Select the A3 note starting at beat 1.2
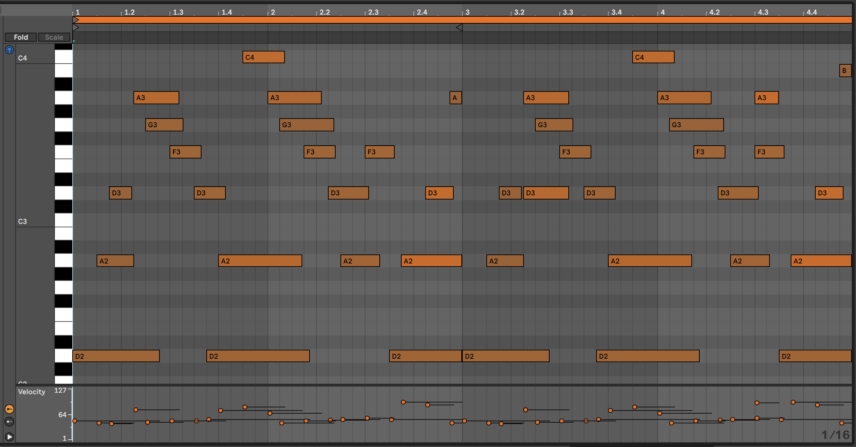The width and height of the screenshot is (856, 447). tap(156, 98)
